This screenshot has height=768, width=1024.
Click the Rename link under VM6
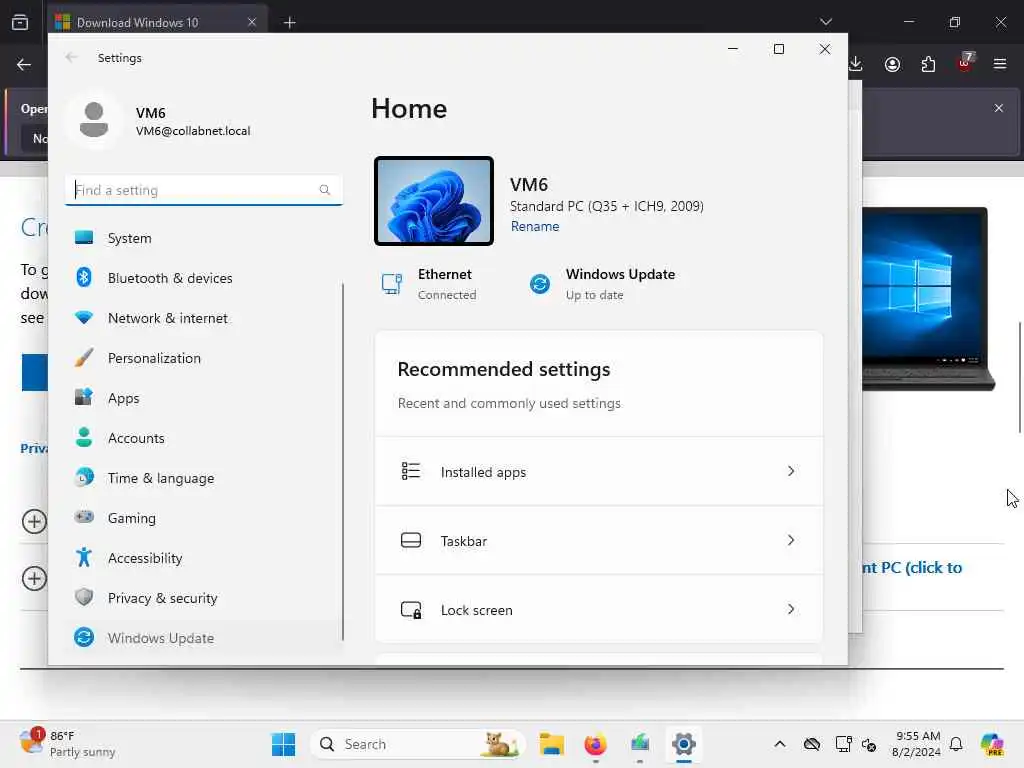pos(535,227)
